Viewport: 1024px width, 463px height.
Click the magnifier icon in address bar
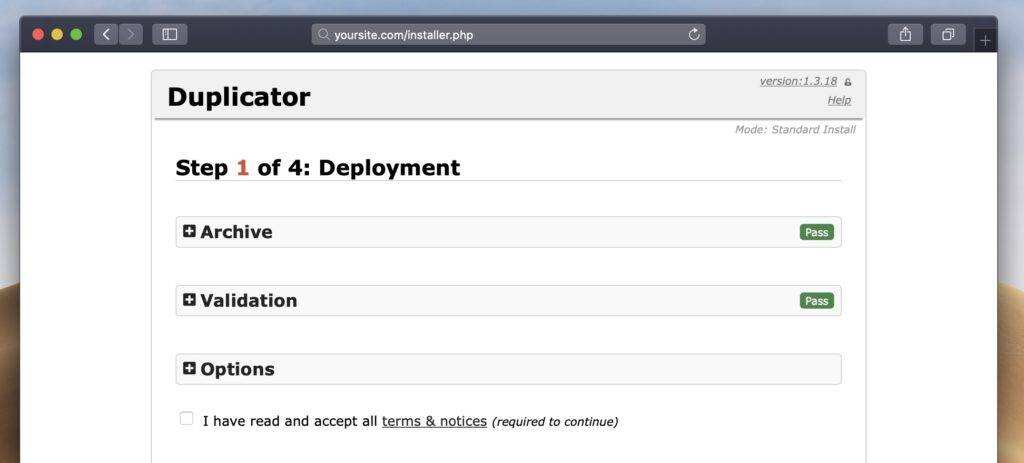[323, 35]
